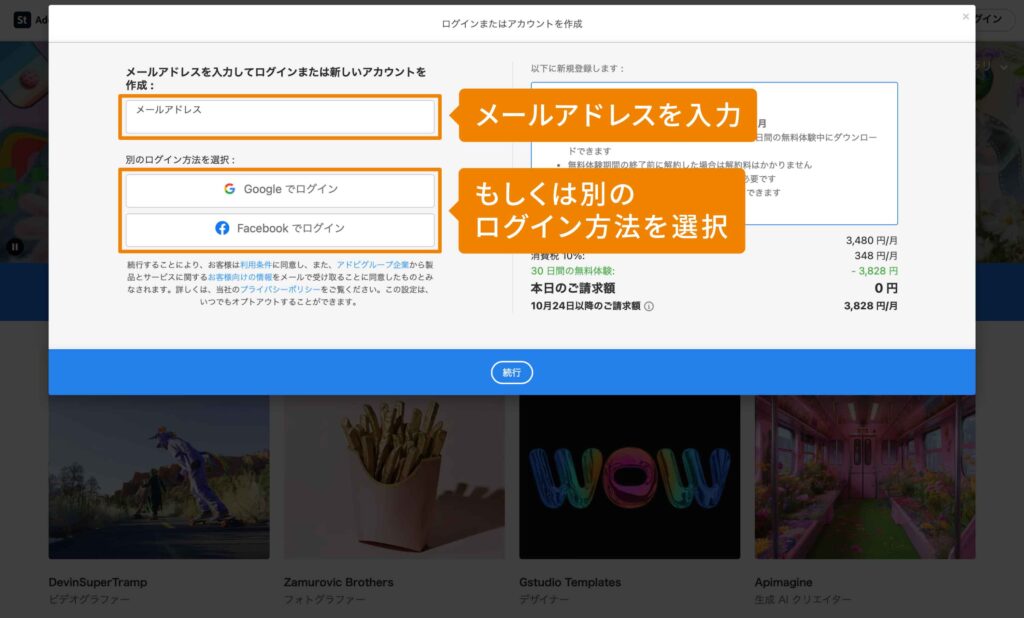This screenshot has width=1024, height=618.
Task: Click the DevinSuperTramp creator name
Action: pos(98,582)
